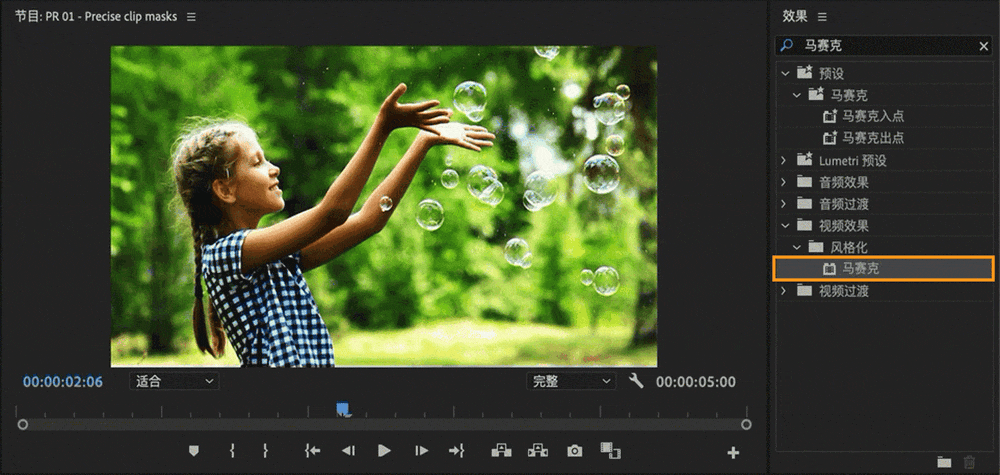Select the 马赛克 effect under 风格化
The image size is (1000, 475).
pos(884,269)
